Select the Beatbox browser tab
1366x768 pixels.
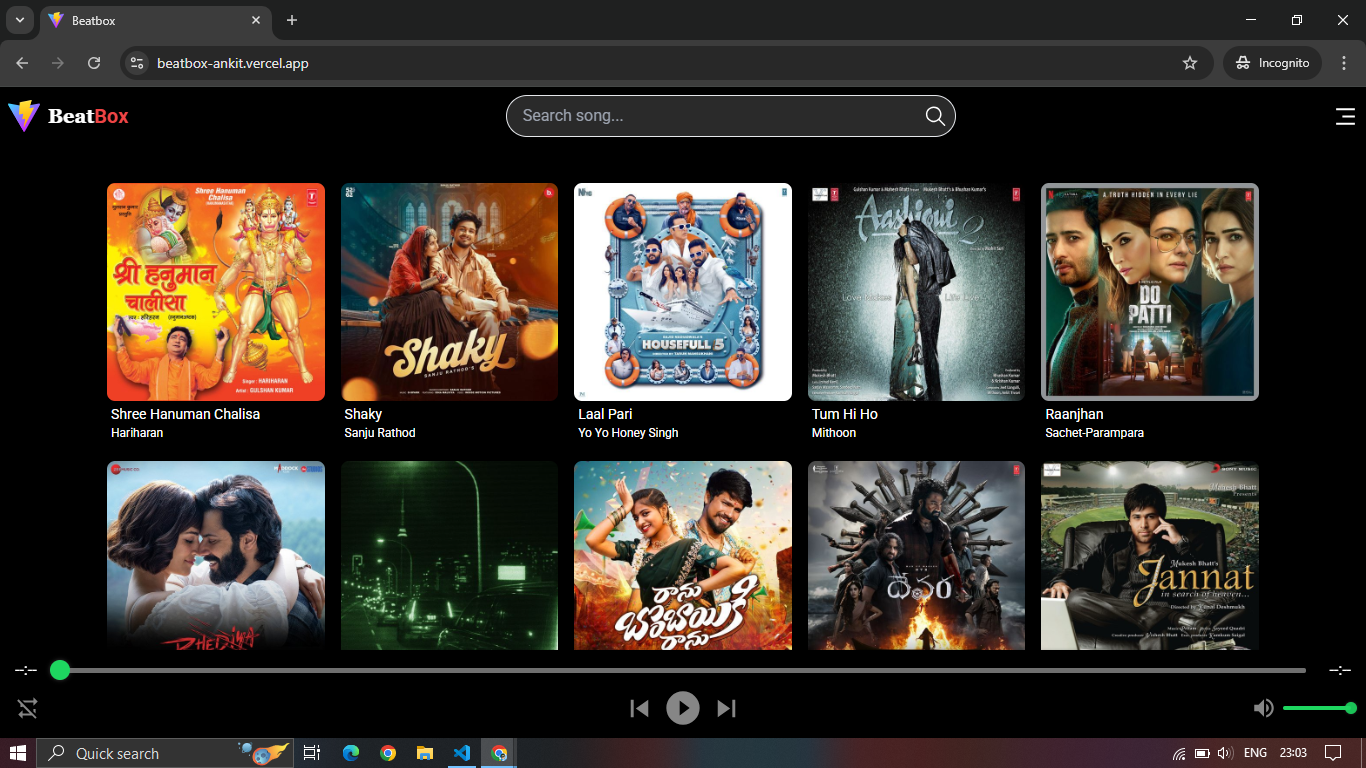coord(156,20)
